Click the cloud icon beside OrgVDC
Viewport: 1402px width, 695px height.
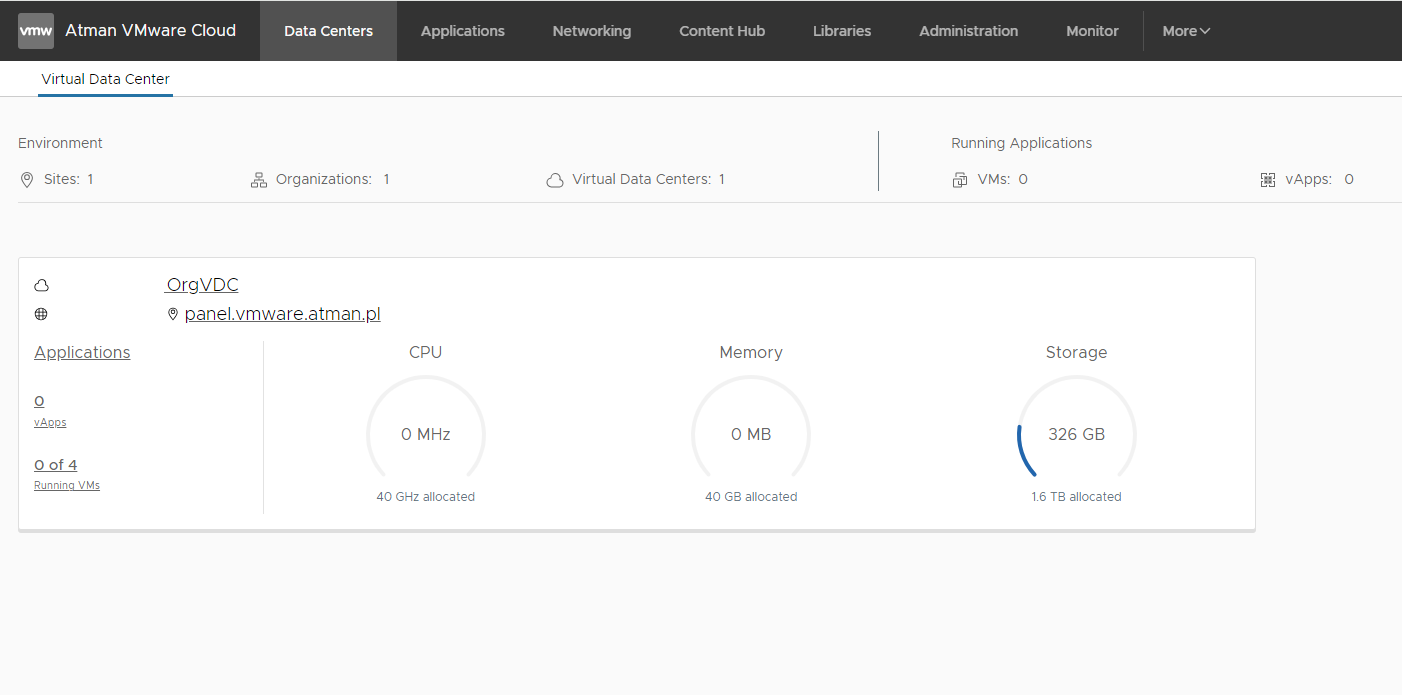(41, 286)
